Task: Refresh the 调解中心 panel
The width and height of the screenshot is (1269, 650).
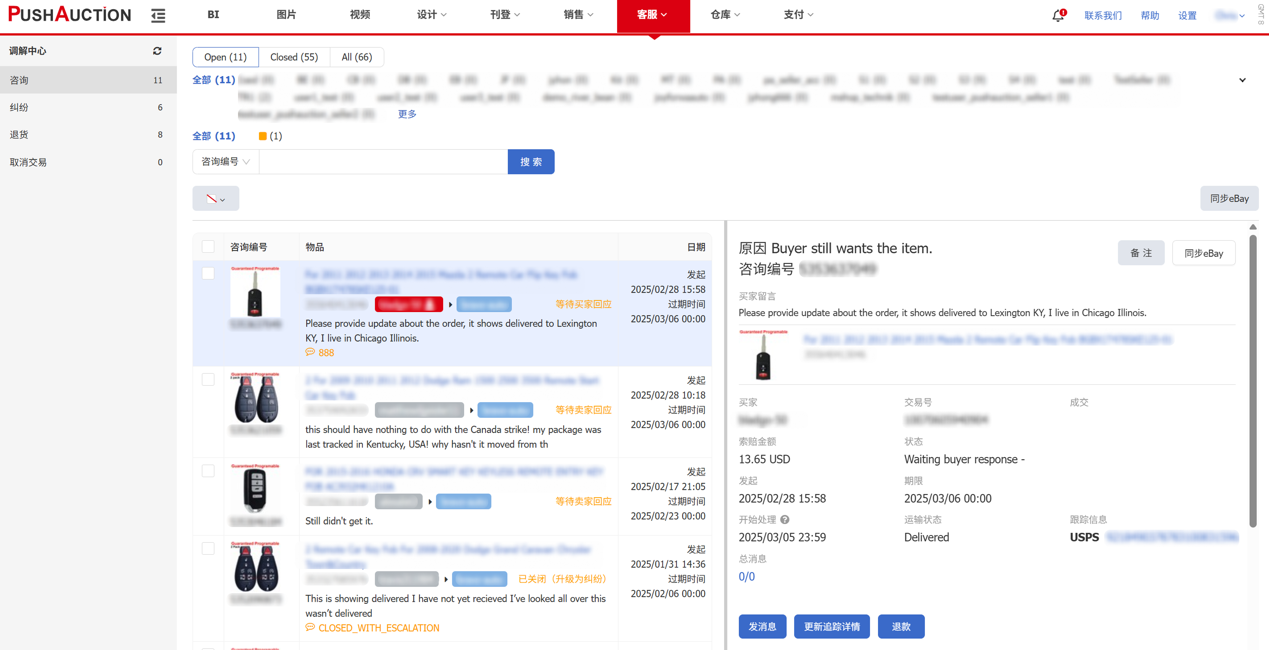Action: pyautogui.click(x=157, y=51)
